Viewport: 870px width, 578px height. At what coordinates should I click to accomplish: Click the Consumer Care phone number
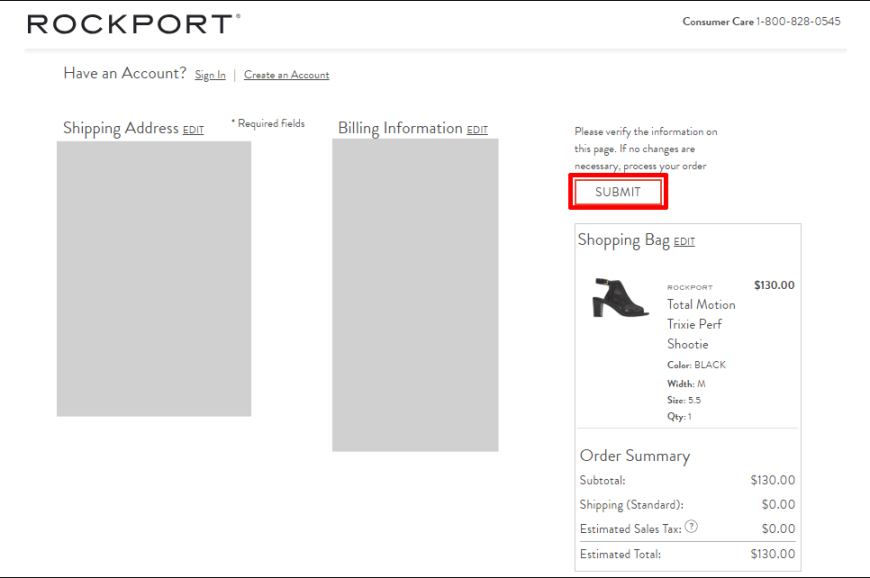(x=798, y=22)
